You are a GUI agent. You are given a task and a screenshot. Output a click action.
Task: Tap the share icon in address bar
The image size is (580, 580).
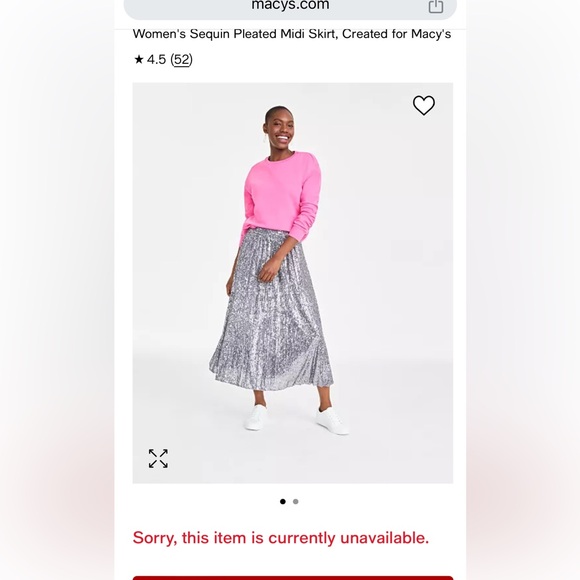[436, 6]
